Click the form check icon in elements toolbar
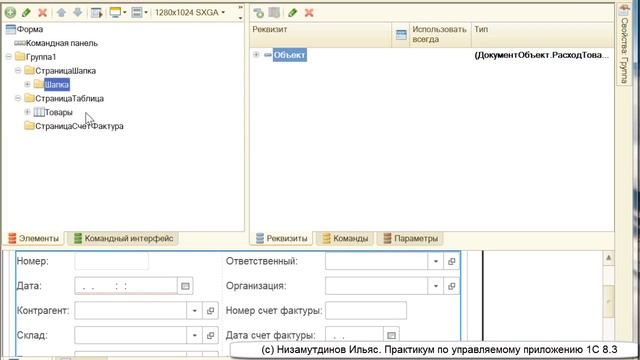Screen dimensions: 640x360 click(x=97, y=13)
